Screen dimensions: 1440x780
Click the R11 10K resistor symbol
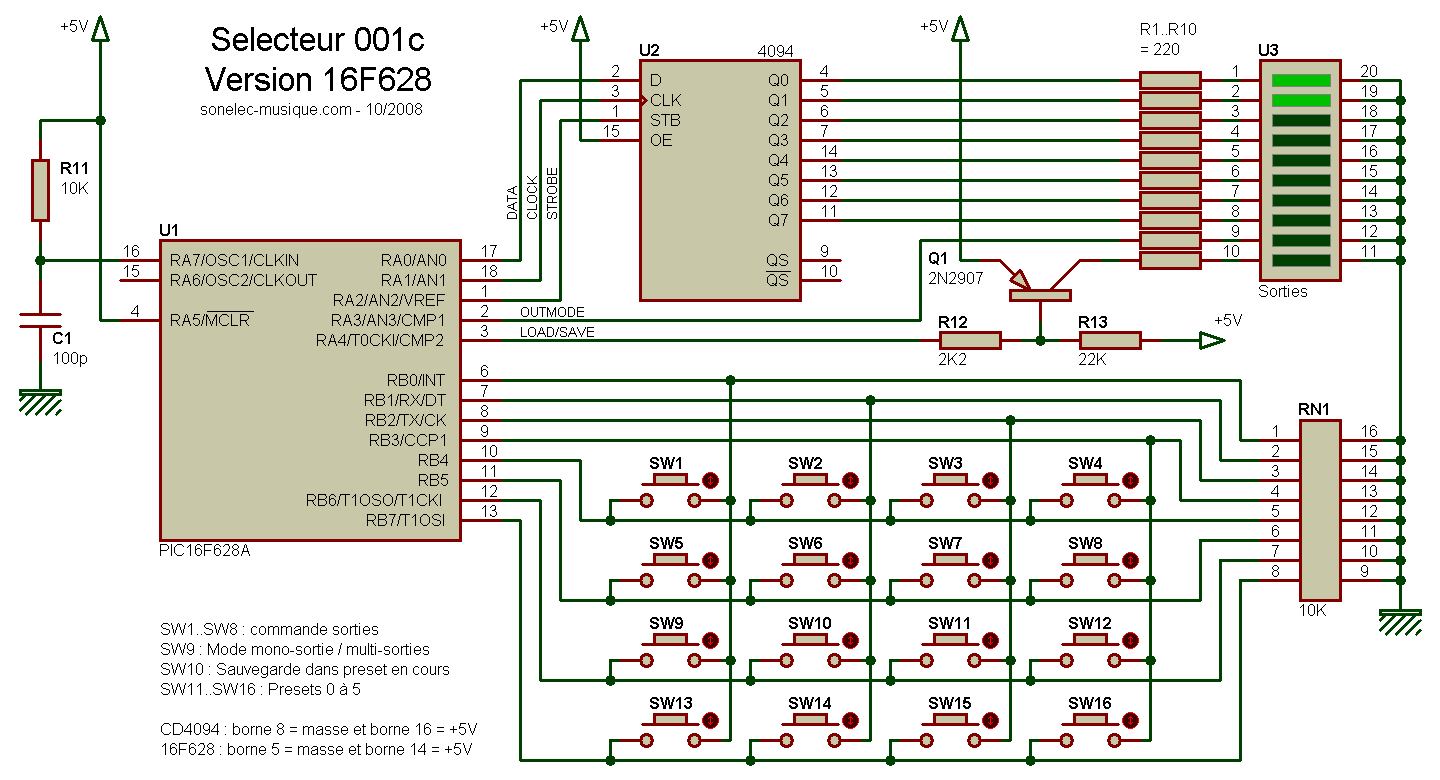click(40, 190)
